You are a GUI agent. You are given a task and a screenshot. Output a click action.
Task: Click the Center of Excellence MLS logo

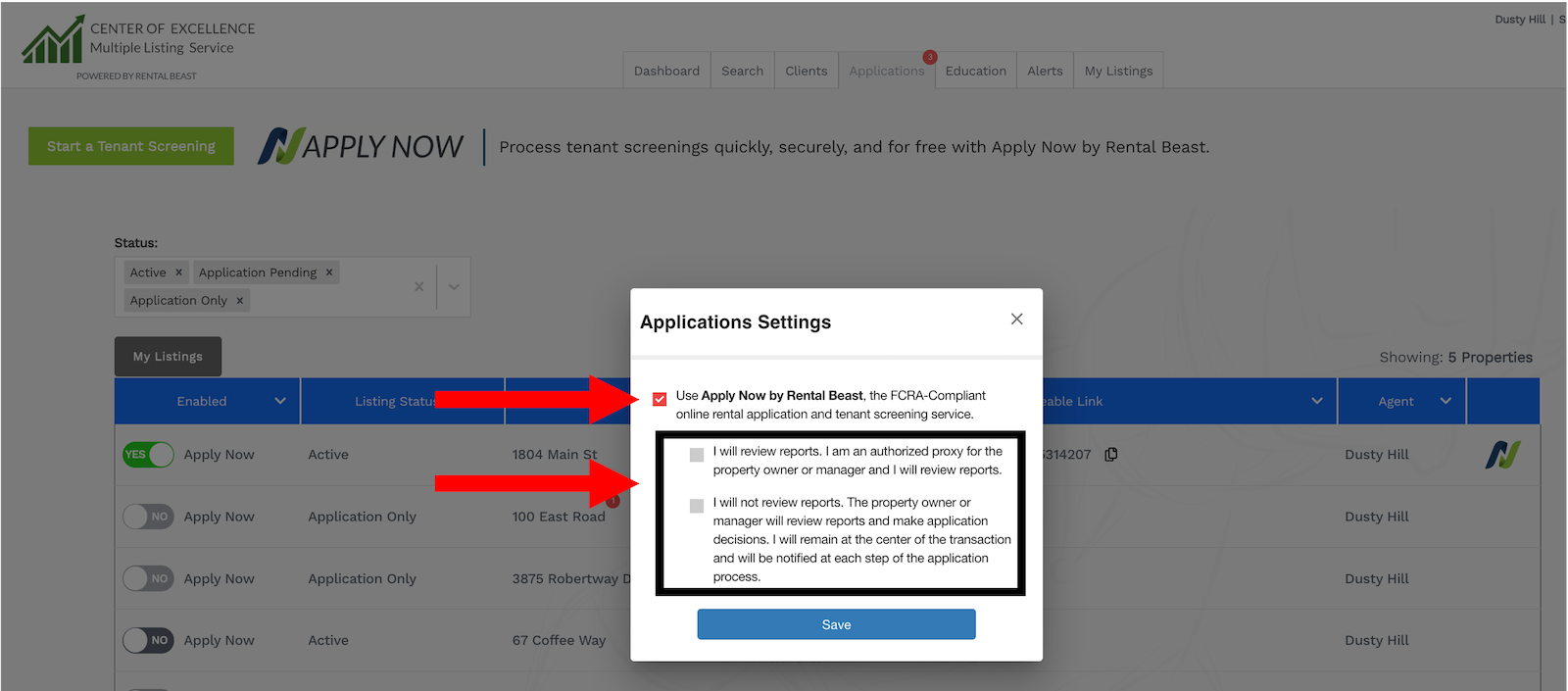[x=53, y=41]
